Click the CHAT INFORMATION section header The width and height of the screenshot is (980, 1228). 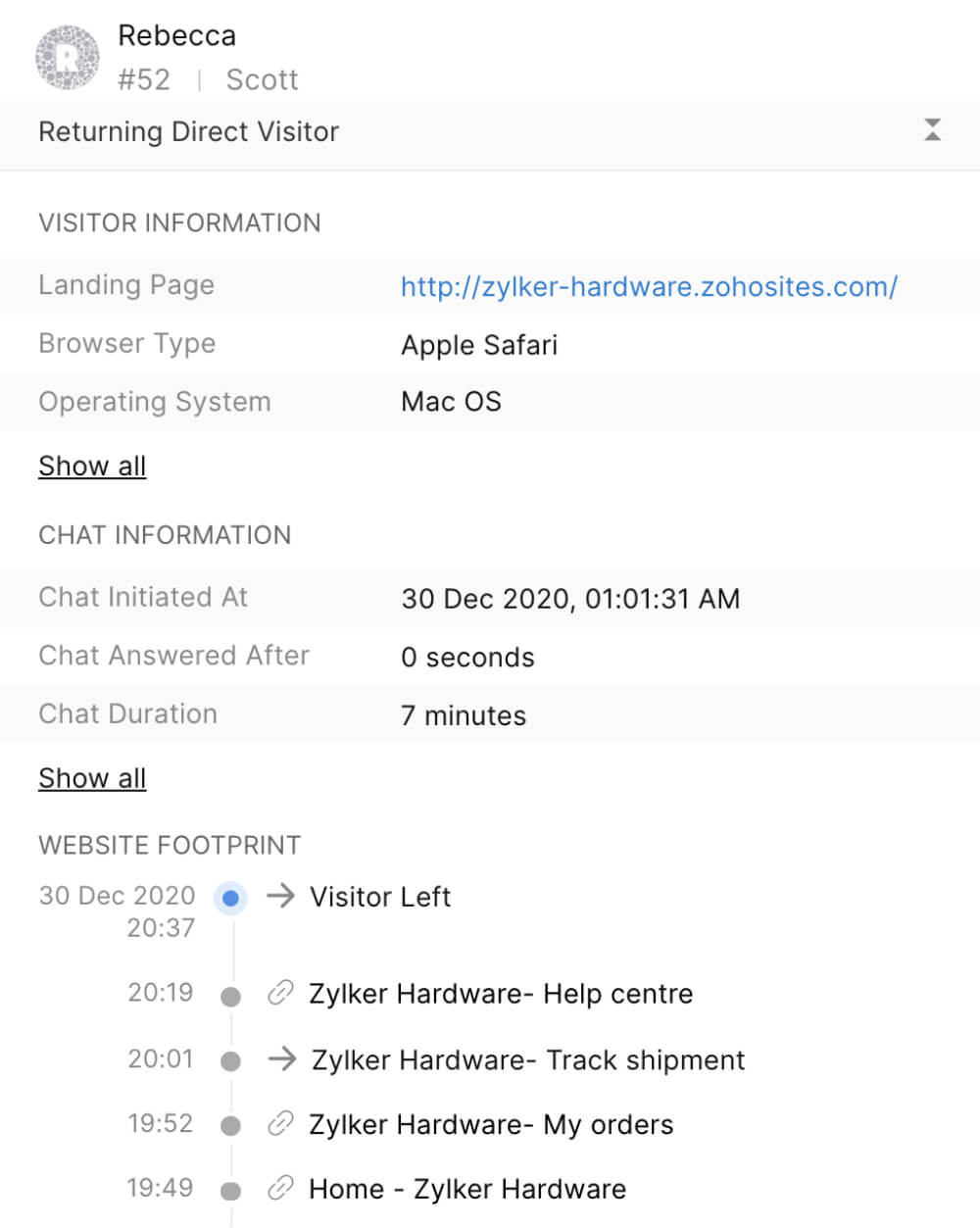(x=165, y=535)
